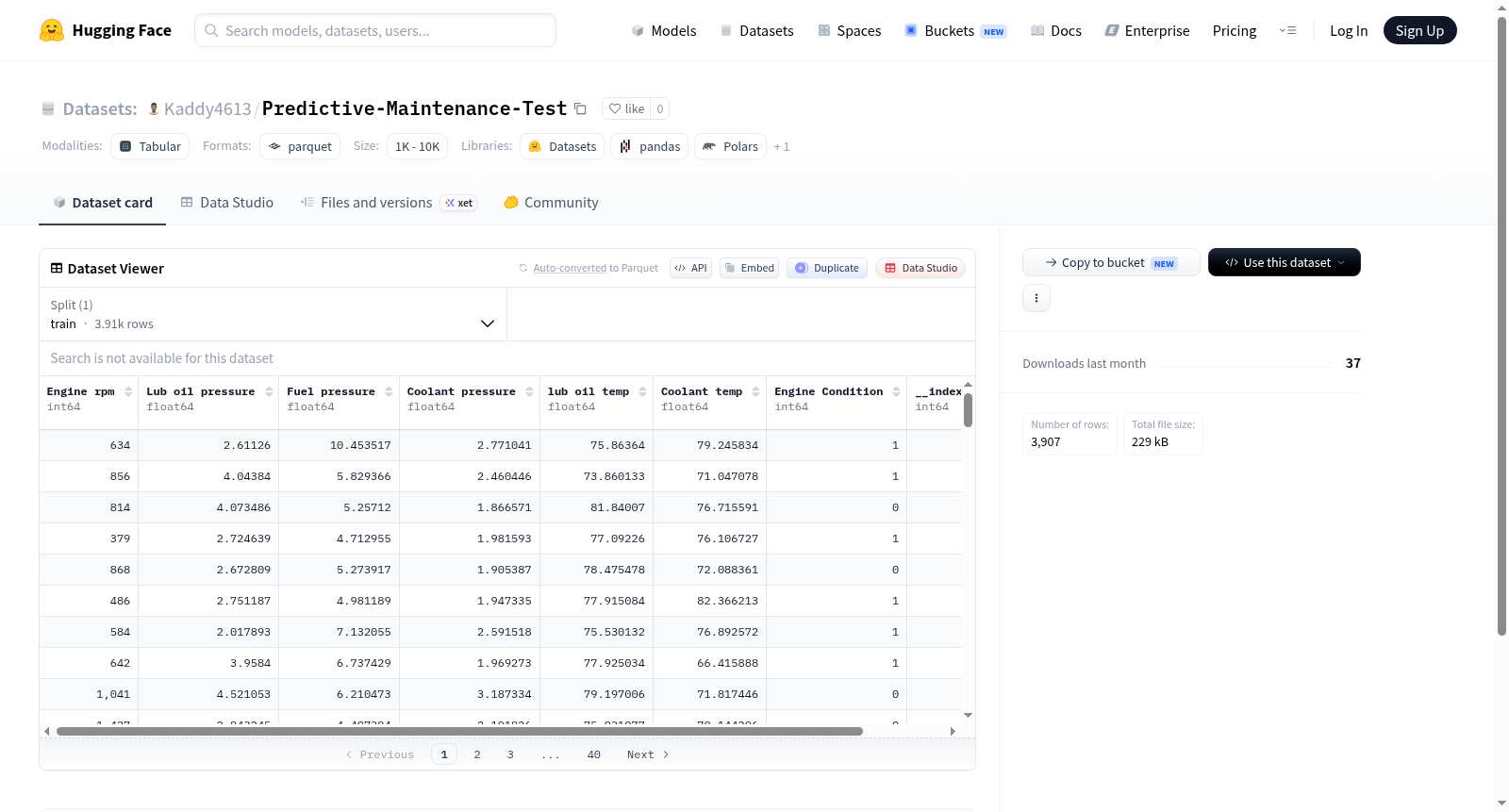Click the page vertical scrollbar
The image size is (1509, 812).
point(1501,325)
